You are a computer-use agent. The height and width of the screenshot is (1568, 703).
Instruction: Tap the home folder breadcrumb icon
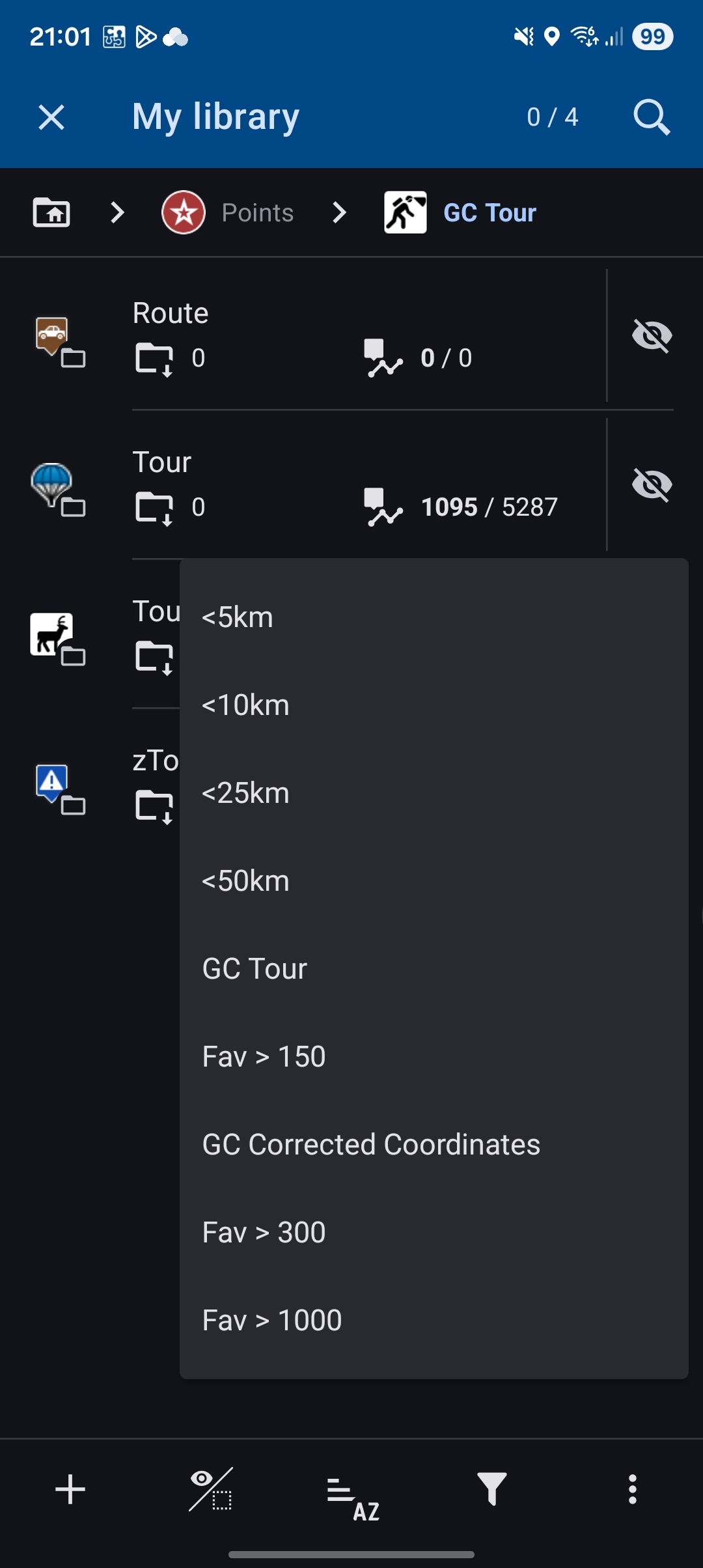tap(51, 212)
